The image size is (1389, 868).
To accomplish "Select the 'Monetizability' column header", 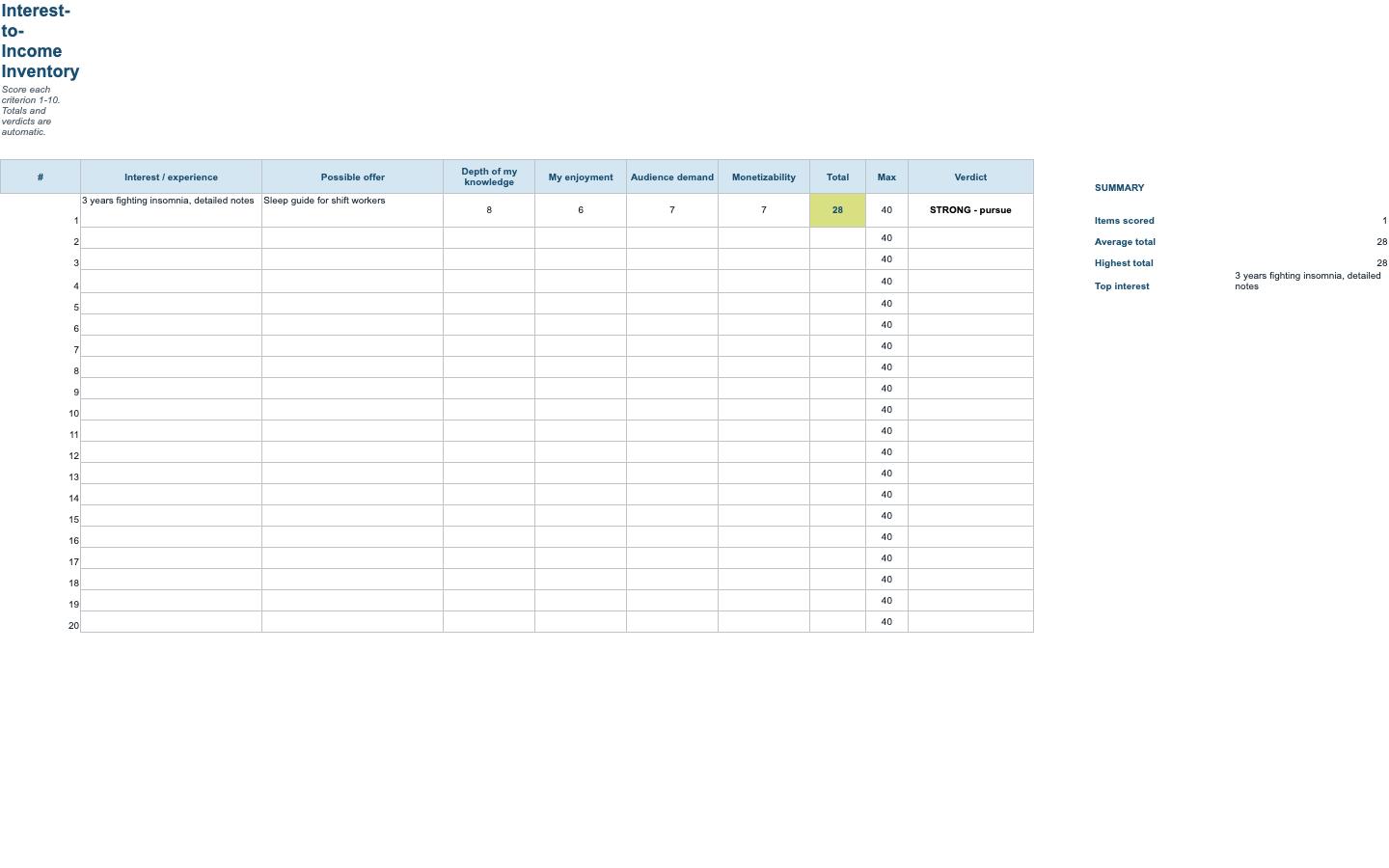I will pos(764,176).
